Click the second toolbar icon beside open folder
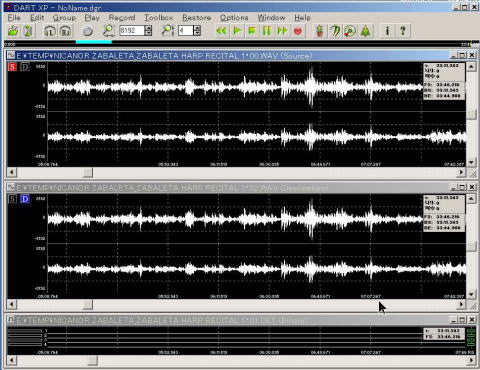The height and width of the screenshot is (370, 480). point(28,31)
